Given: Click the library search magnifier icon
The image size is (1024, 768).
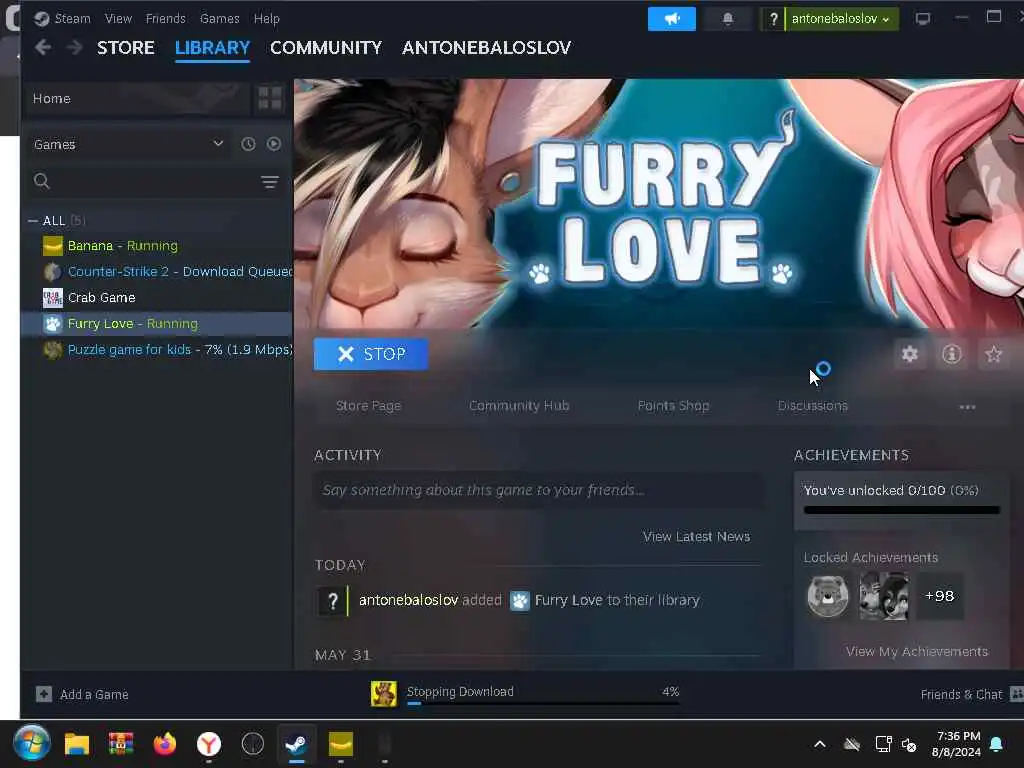Looking at the screenshot, I should (x=42, y=182).
